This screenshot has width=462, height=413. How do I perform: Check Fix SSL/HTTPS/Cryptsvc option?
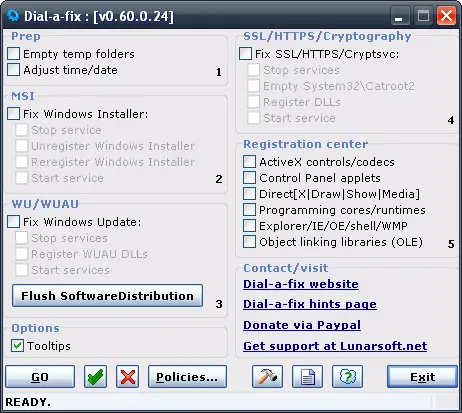[245, 54]
